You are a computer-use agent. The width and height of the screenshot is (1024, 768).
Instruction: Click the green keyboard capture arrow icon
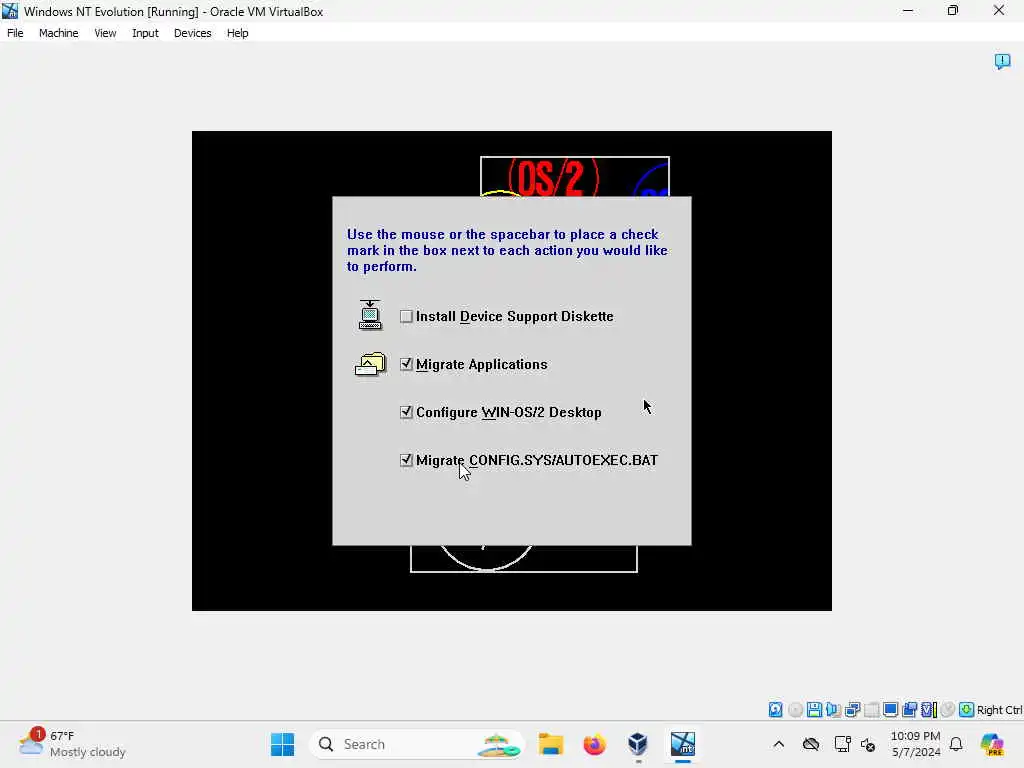[x=967, y=709]
